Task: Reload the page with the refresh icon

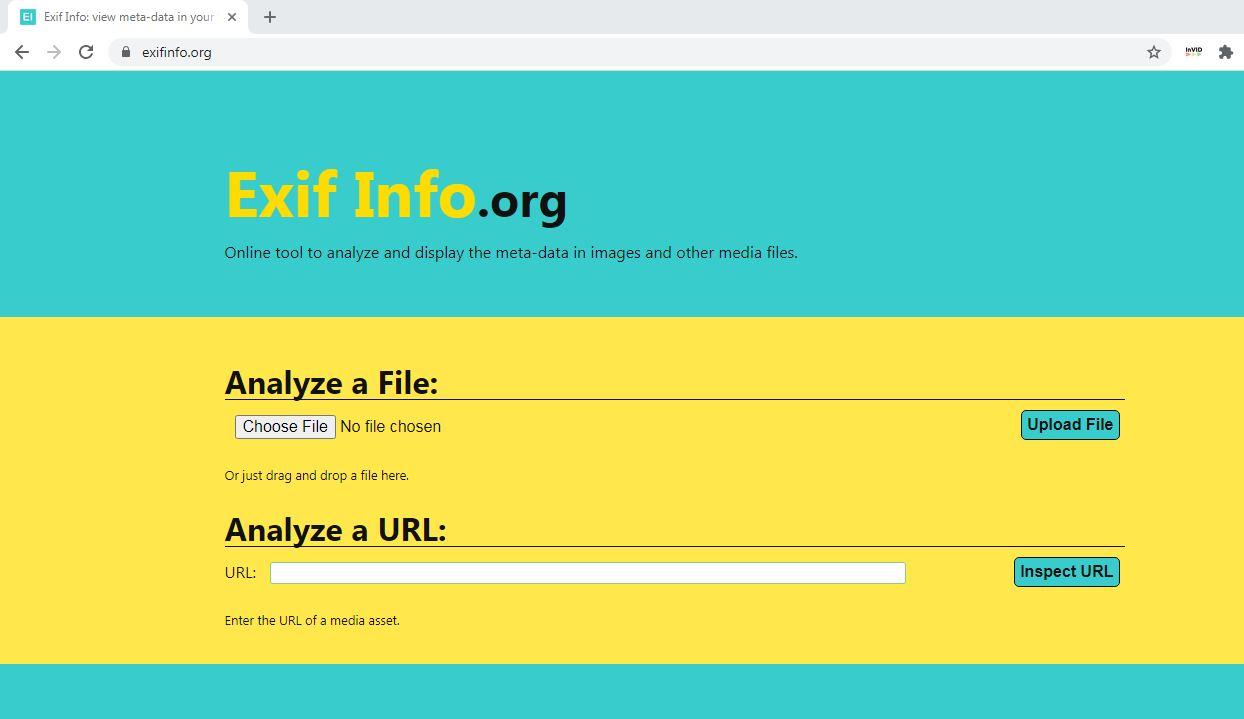Action: tap(86, 52)
